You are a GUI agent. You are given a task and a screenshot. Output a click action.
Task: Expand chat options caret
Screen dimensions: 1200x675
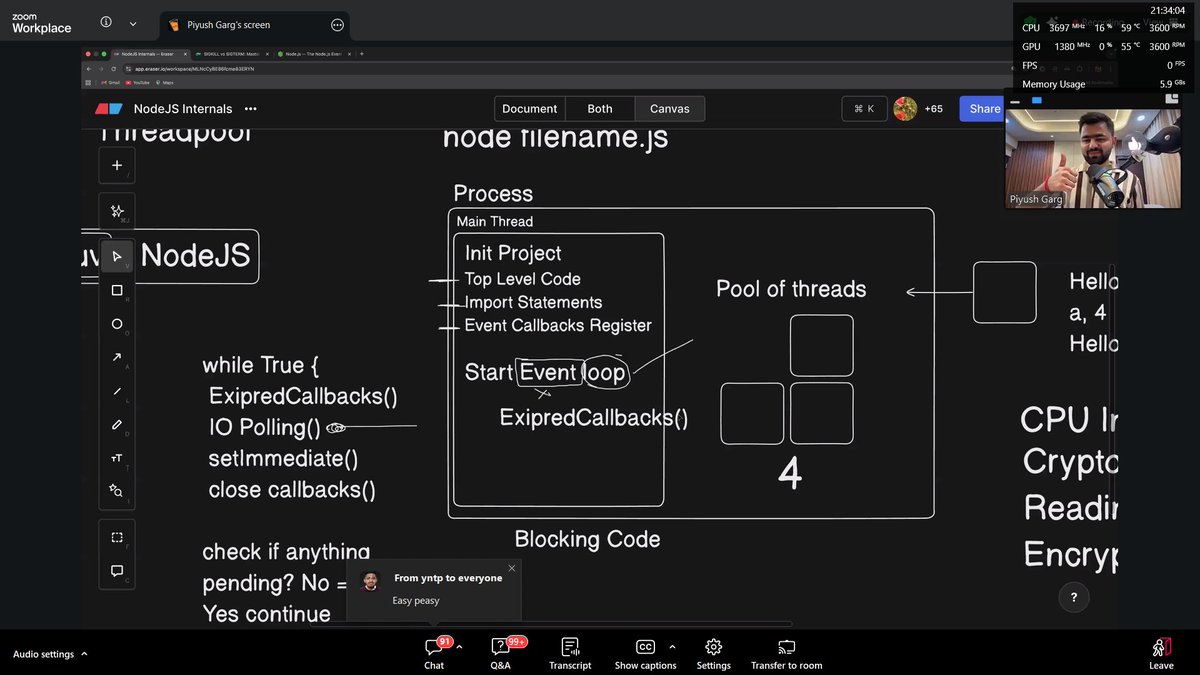[x=459, y=647]
